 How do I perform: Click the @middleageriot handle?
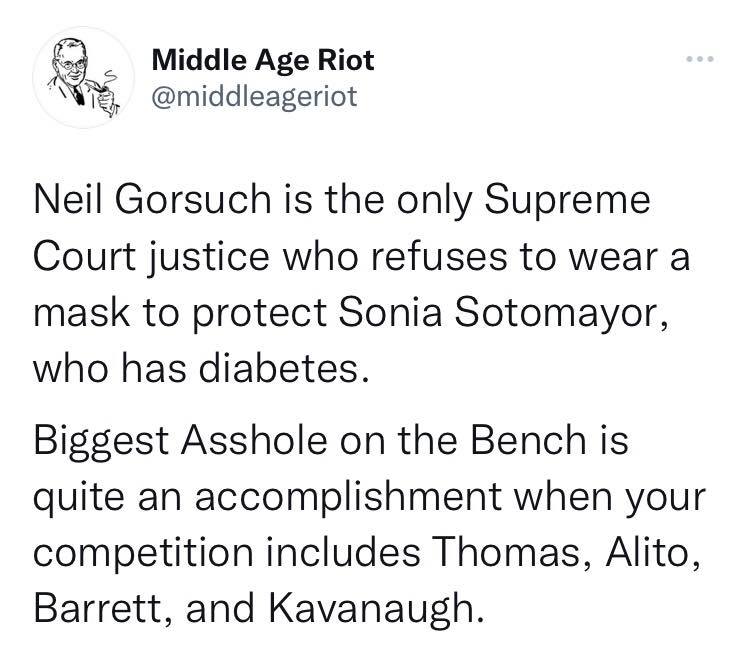click(254, 97)
